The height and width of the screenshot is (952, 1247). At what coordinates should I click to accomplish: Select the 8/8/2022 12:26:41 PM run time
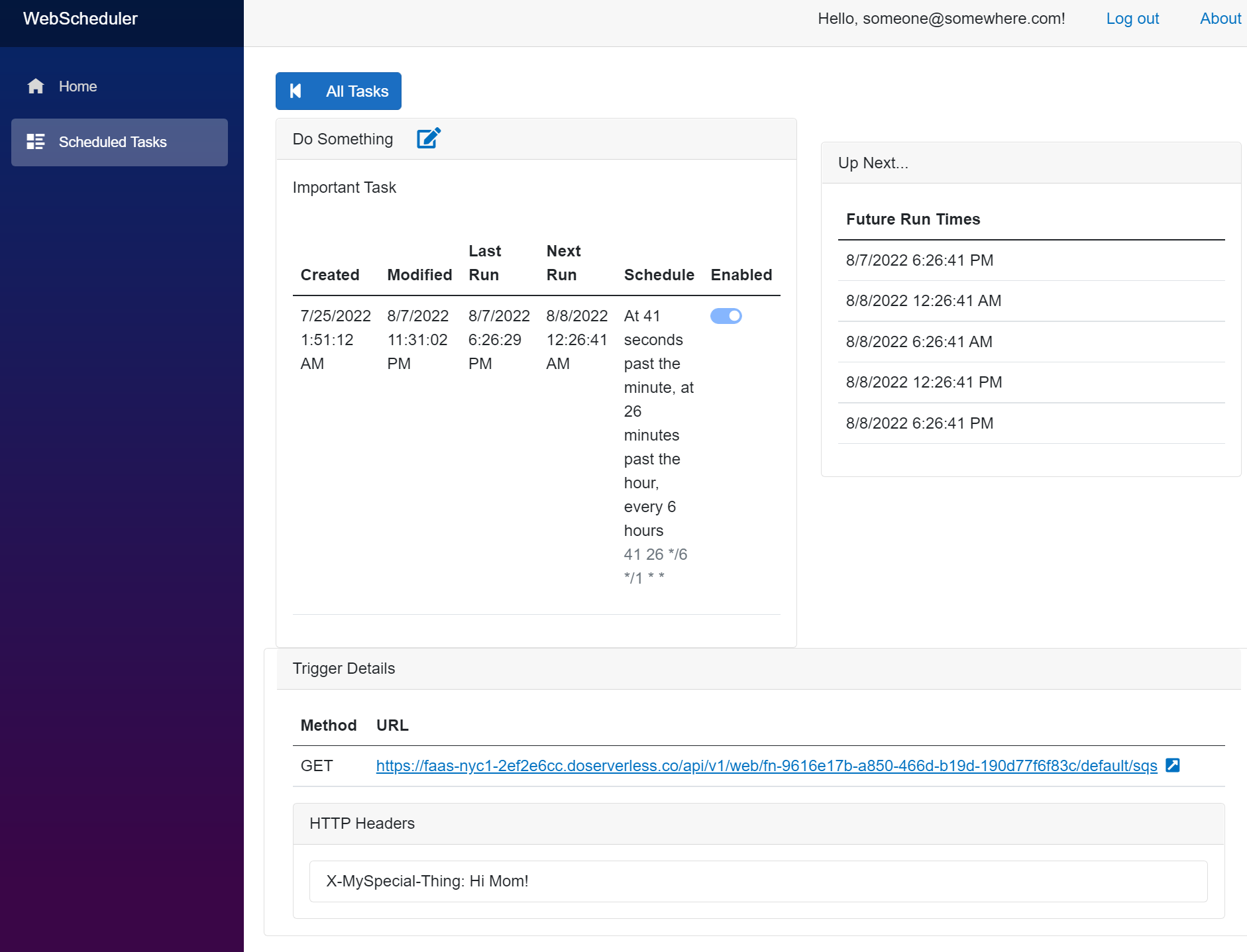coord(924,382)
